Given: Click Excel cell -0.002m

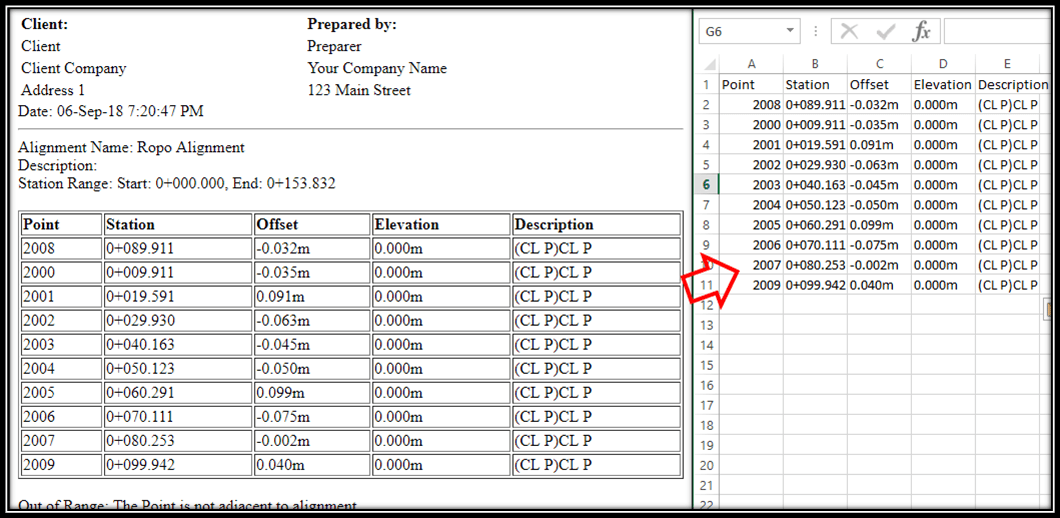Looking at the screenshot, I should click(880, 265).
